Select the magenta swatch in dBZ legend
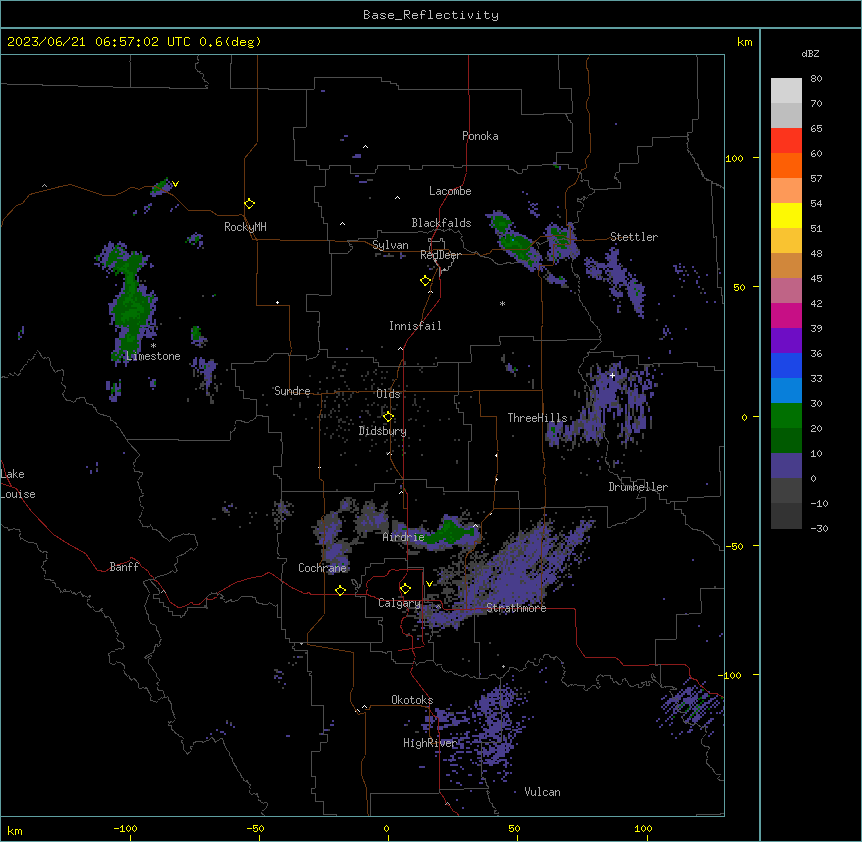 (786, 315)
